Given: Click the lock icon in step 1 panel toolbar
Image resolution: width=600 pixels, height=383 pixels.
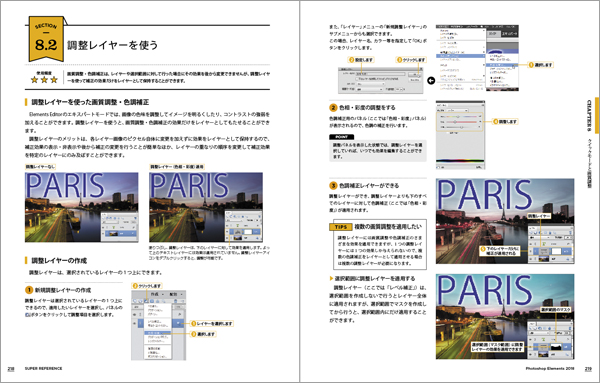Looking at the screenshot, I should (x=157, y=301).
